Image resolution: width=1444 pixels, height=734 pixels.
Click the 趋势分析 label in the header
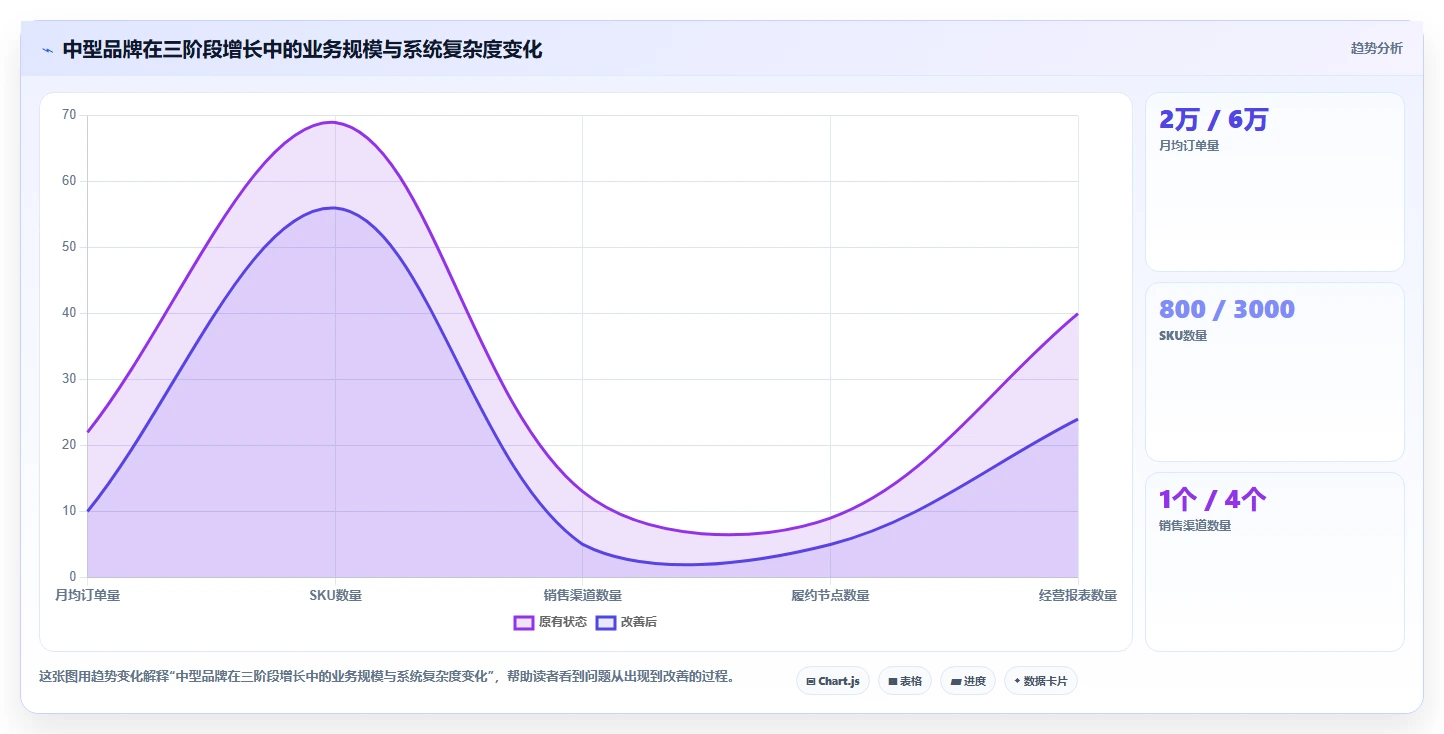1376,48
